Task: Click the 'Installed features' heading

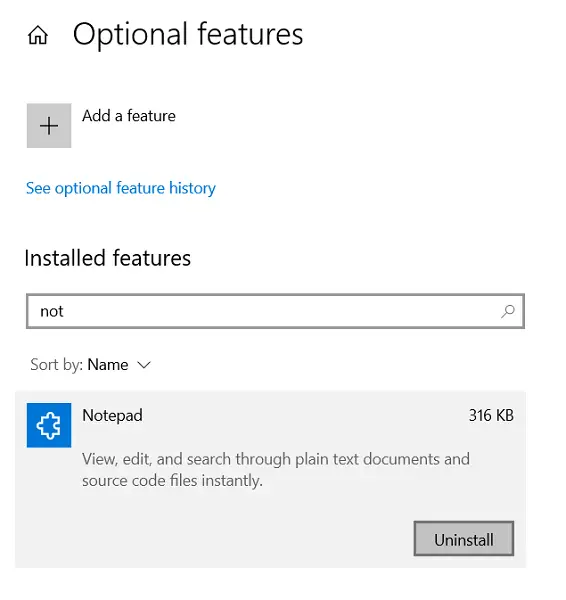Action: (x=108, y=258)
